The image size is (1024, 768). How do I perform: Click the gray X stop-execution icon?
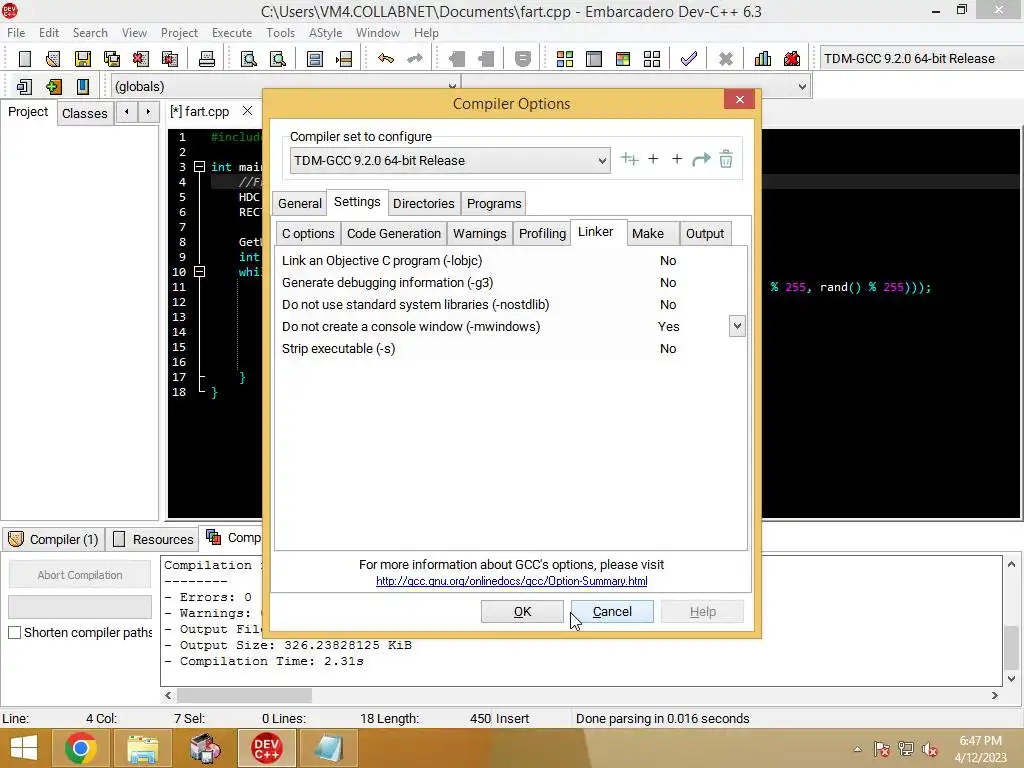pos(726,59)
